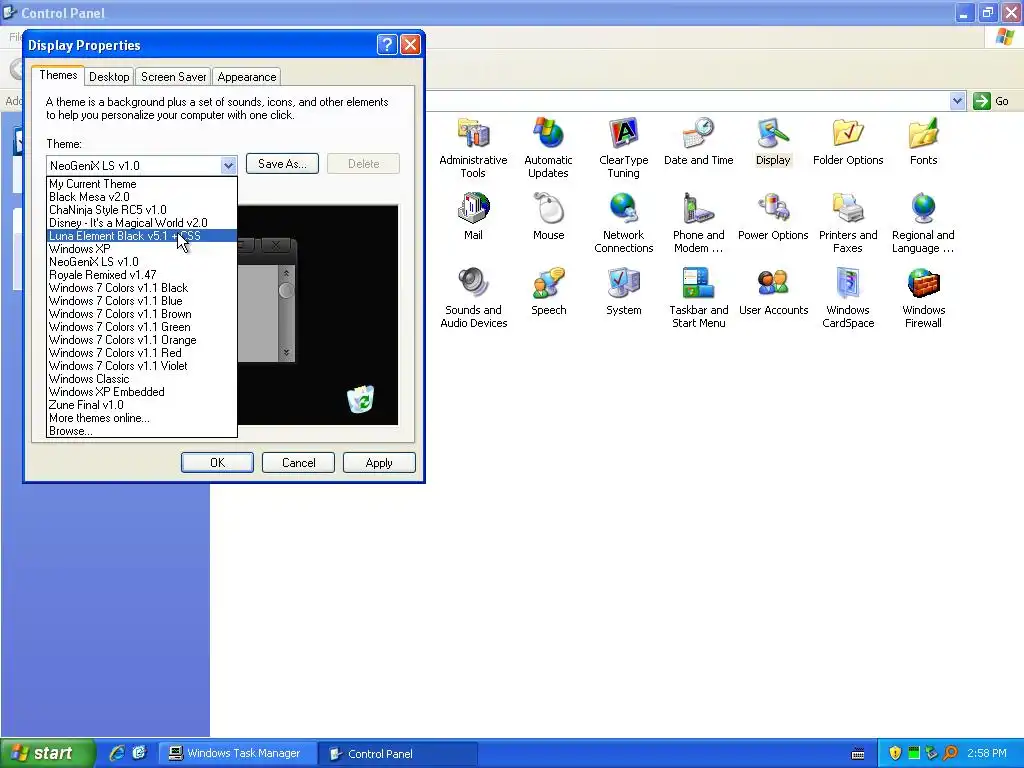Select Windows 7 Colors v1.1 Black
The image size is (1024, 768).
(142, 288)
